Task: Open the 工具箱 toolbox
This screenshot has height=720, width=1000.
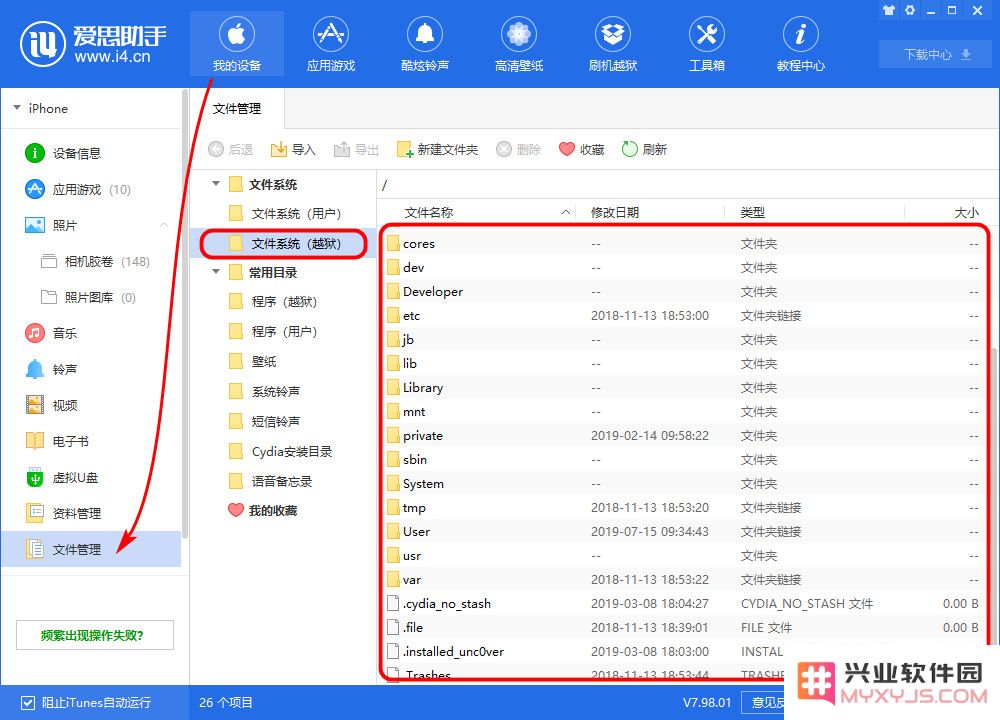Action: coord(707,43)
